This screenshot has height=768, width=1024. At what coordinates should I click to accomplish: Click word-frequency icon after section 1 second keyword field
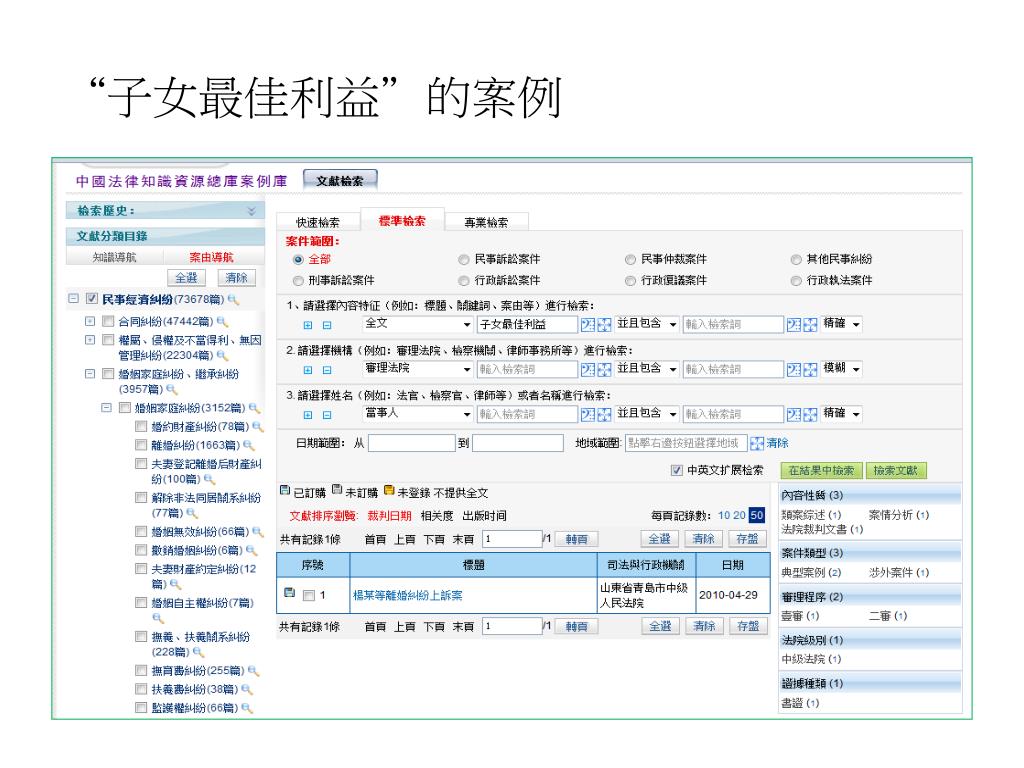(793, 325)
